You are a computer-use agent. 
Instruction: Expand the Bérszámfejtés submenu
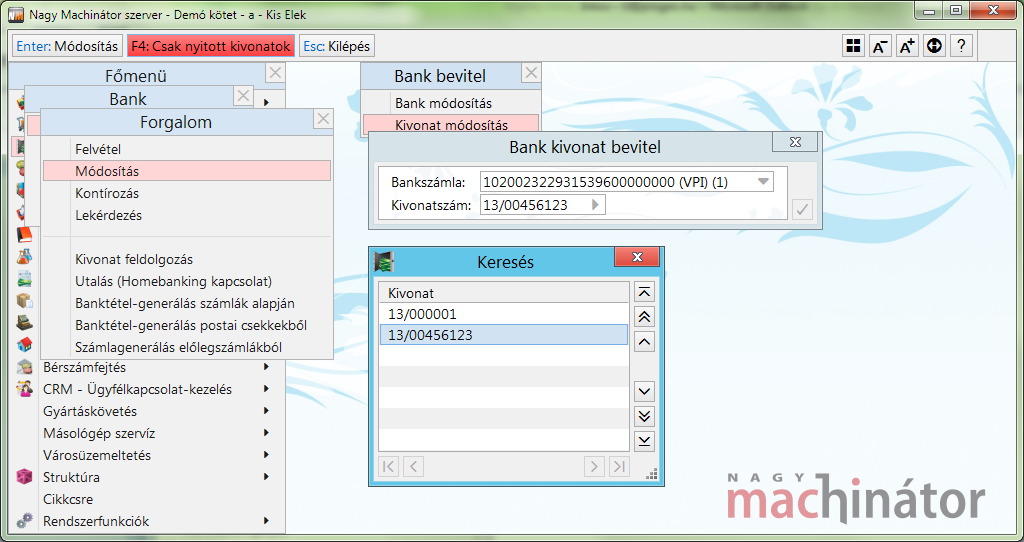coord(266,367)
